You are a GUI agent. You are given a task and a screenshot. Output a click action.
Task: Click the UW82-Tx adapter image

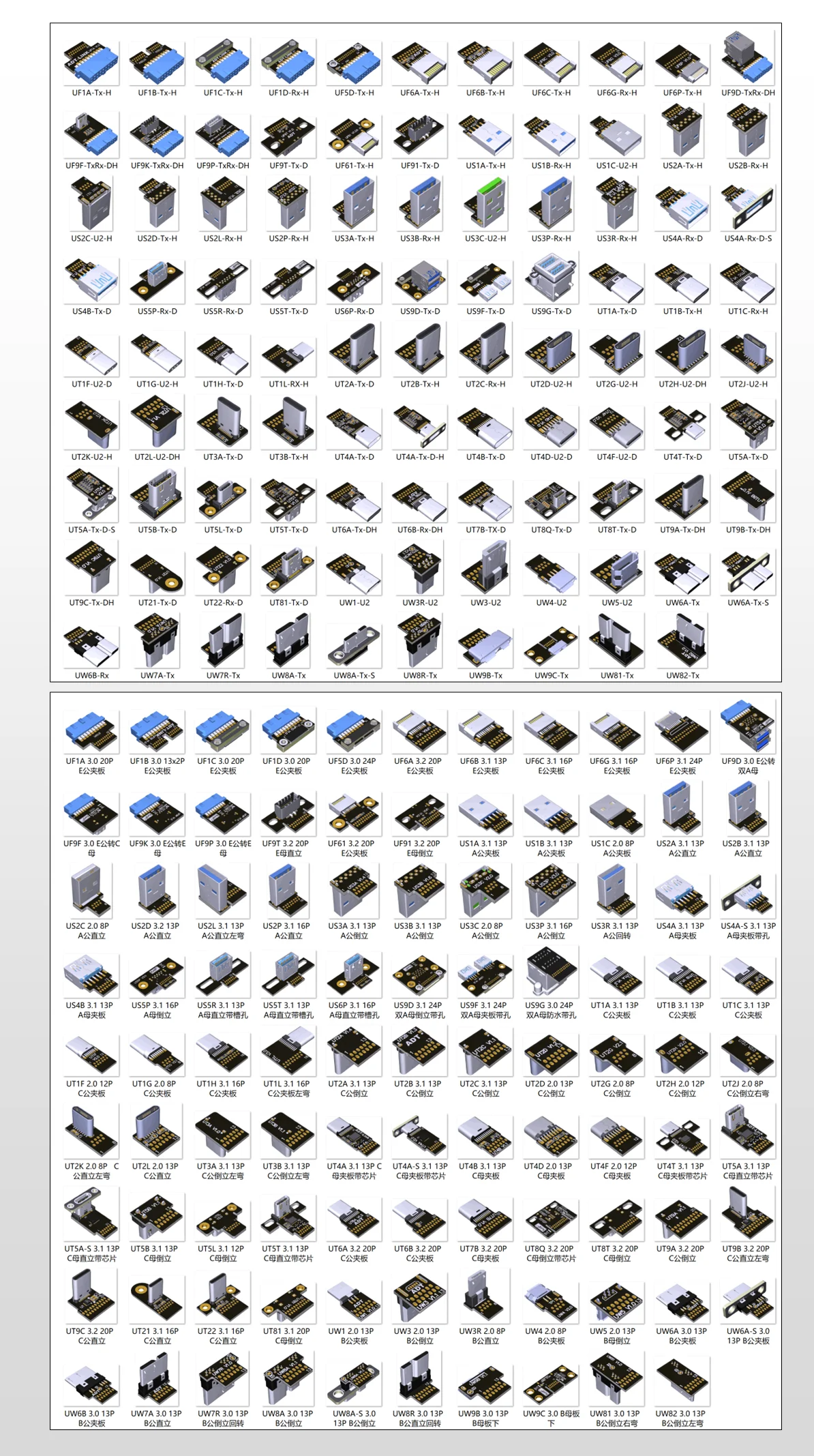(682, 643)
